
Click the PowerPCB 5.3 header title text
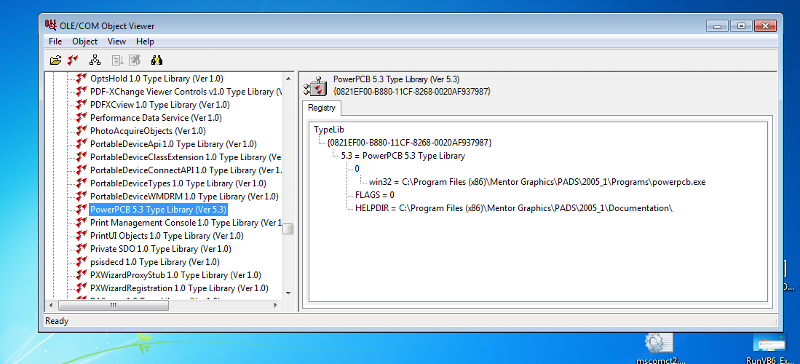pos(396,80)
